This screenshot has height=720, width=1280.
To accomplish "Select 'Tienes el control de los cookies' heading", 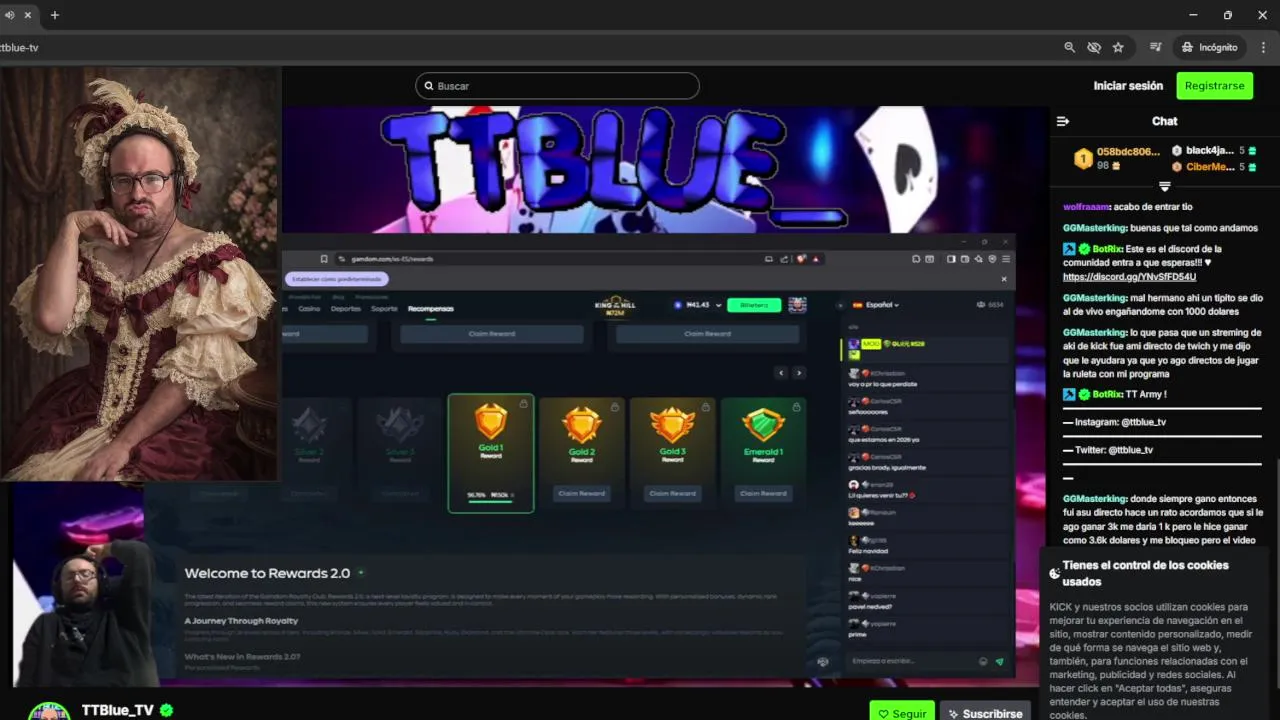I will tap(1146, 573).
